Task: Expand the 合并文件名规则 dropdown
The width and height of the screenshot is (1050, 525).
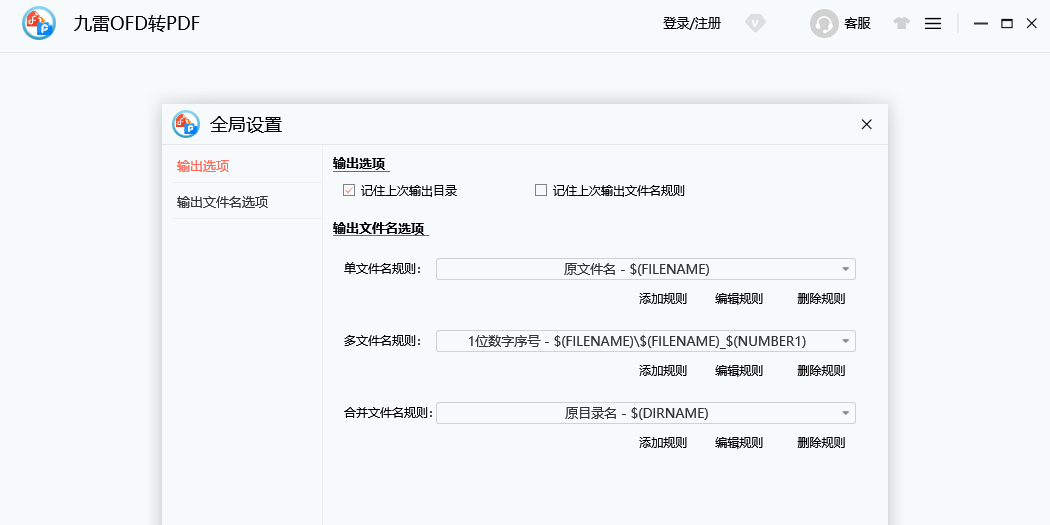Action: pyautogui.click(x=846, y=413)
